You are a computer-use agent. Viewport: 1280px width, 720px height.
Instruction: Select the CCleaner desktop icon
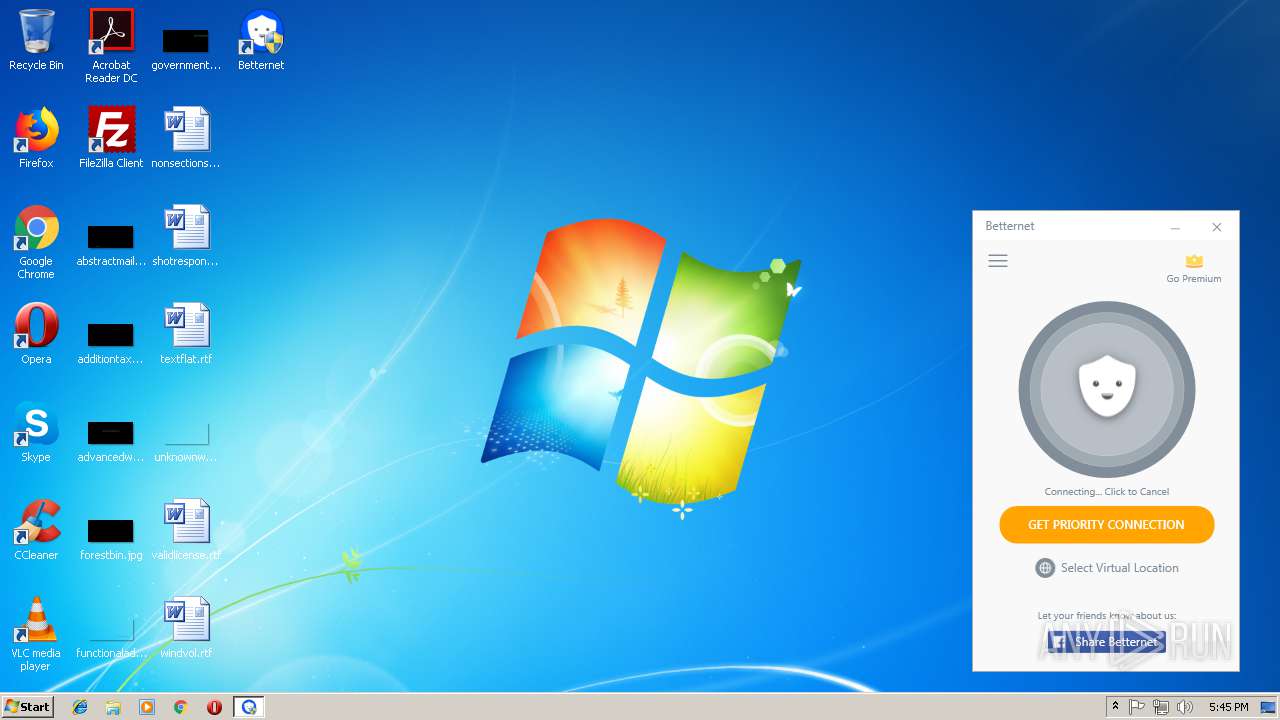click(x=36, y=531)
